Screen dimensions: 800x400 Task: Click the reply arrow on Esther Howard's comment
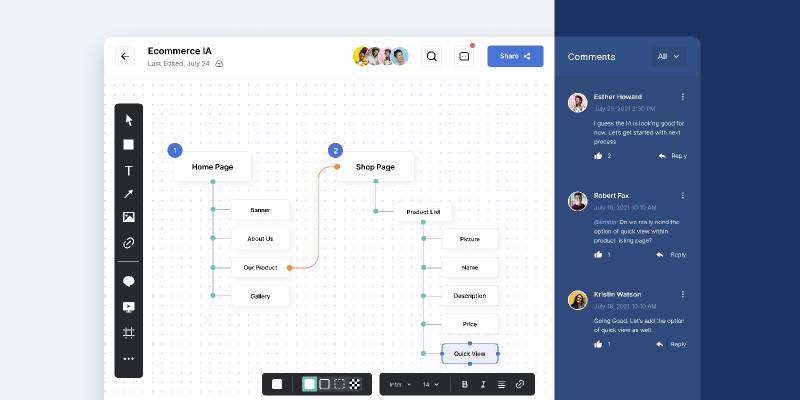662,156
